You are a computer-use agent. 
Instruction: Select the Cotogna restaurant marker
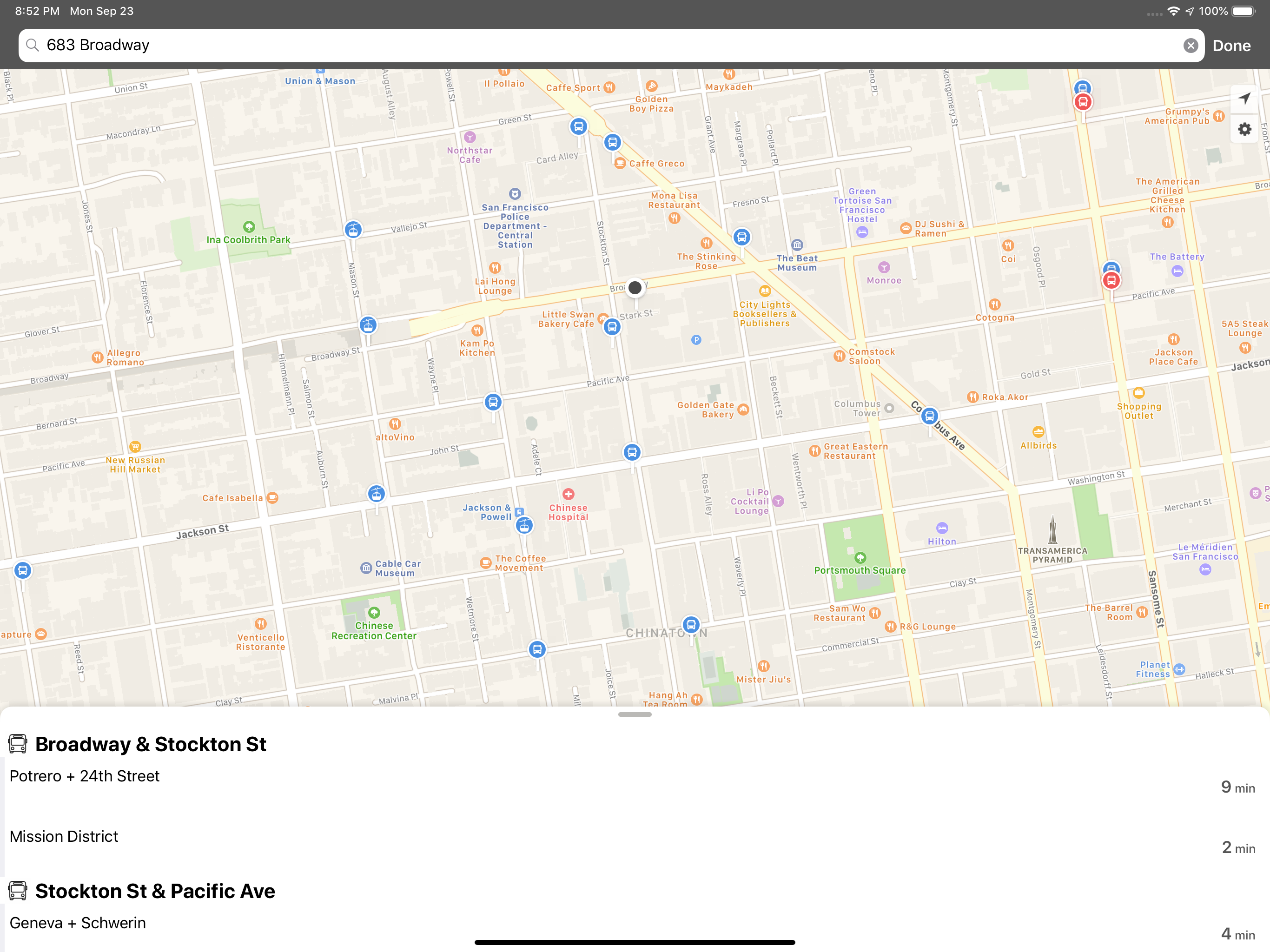click(995, 304)
